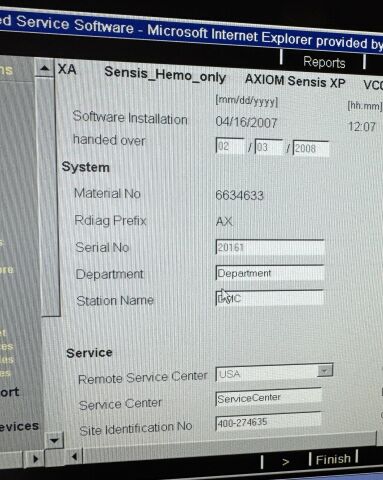The height and width of the screenshot is (480, 383).
Task: Click the AXIOM Sensis XP header text
Action: point(295,81)
